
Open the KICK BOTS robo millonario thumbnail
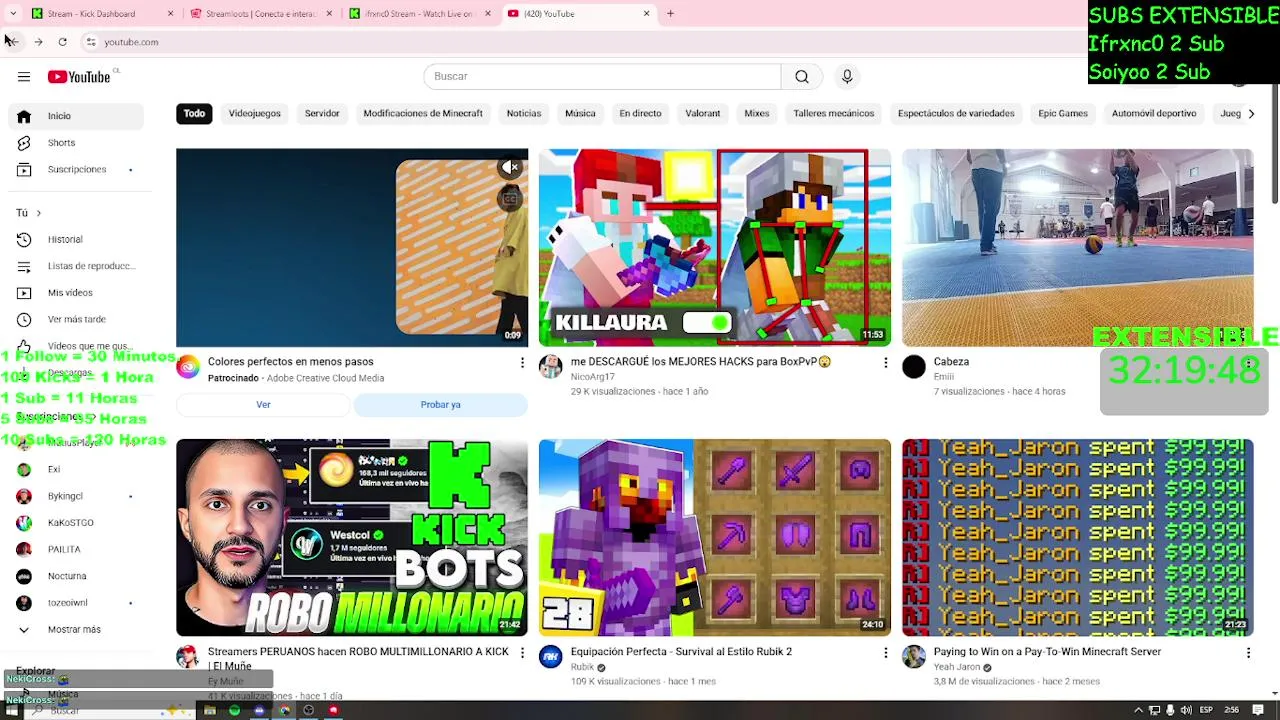pyautogui.click(x=352, y=538)
